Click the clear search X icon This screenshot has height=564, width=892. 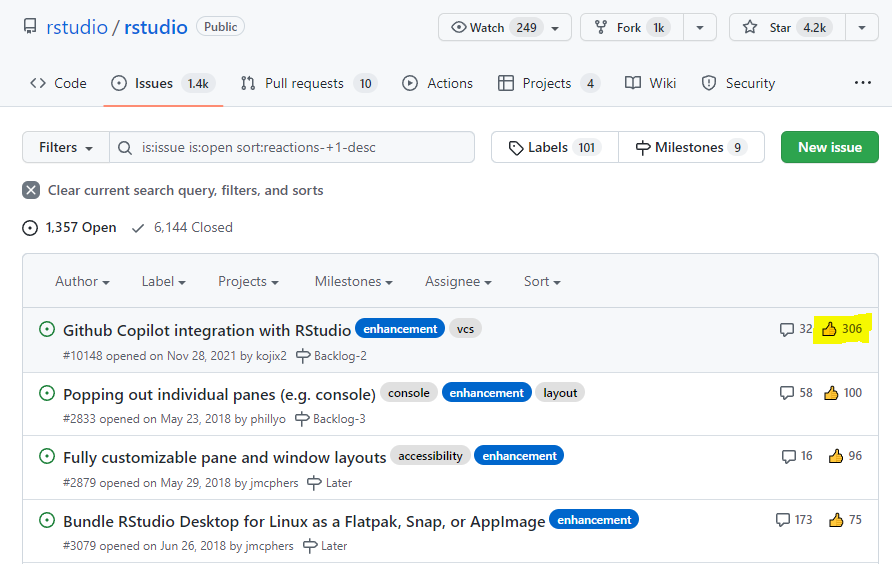31,190
